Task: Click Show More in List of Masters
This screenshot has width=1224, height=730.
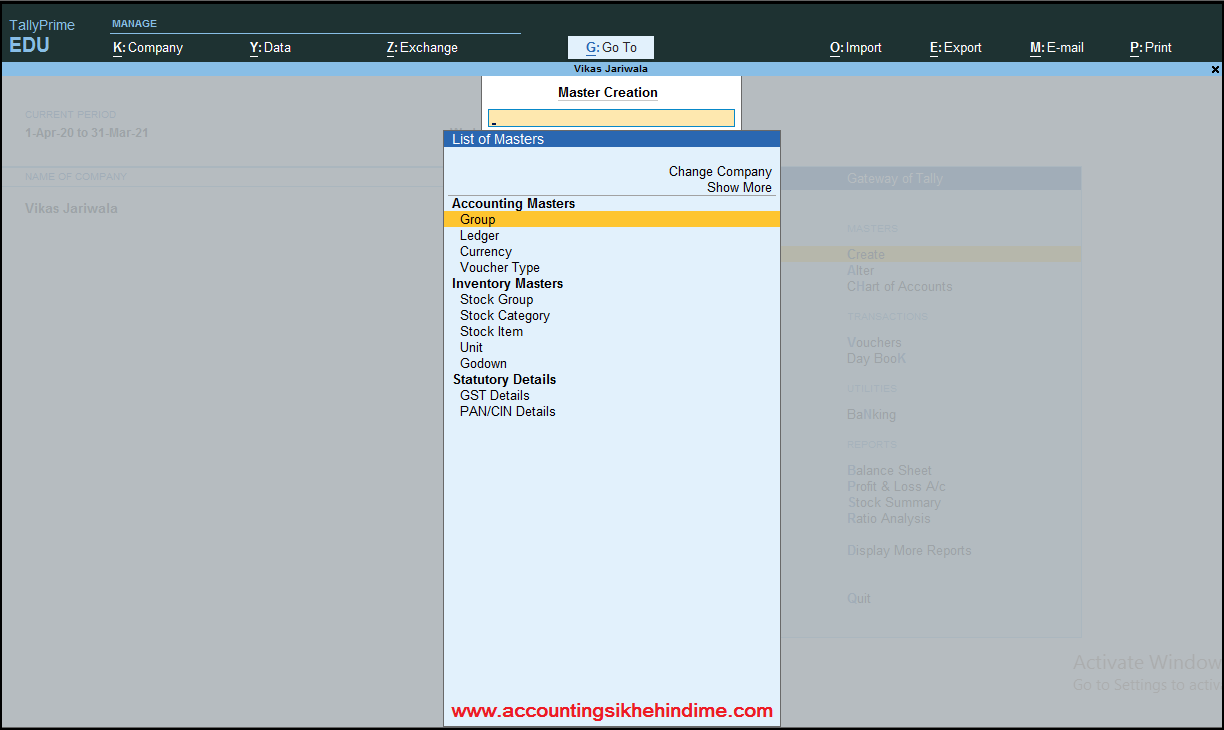Action: click(x=739, y=187)
